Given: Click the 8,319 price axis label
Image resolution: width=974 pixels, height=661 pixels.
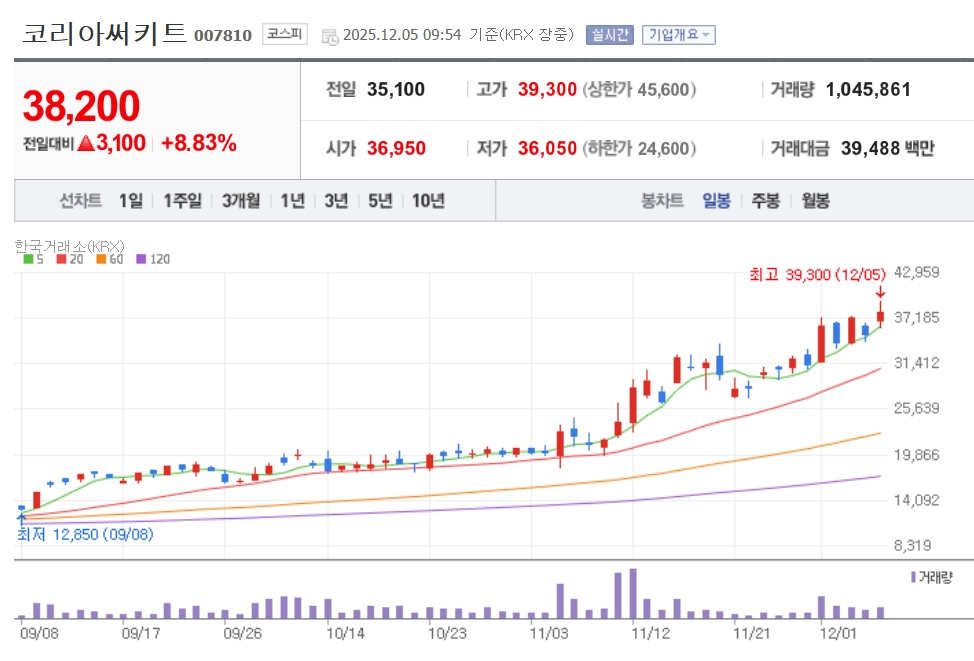Looking at the screenshot, I should tap(913, 545).
